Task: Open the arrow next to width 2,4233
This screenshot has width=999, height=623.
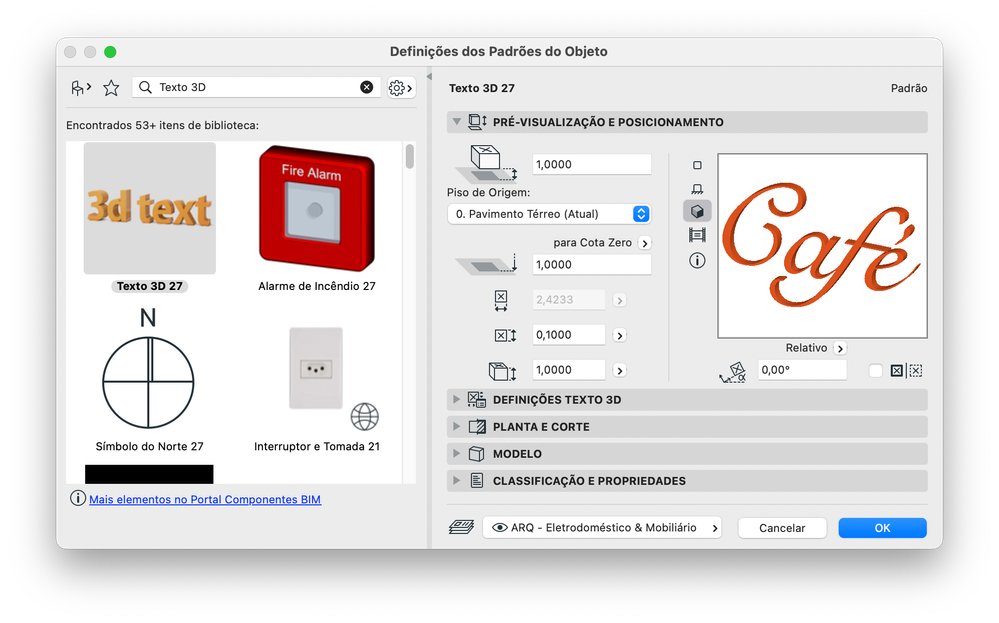Action: point(619,300)
